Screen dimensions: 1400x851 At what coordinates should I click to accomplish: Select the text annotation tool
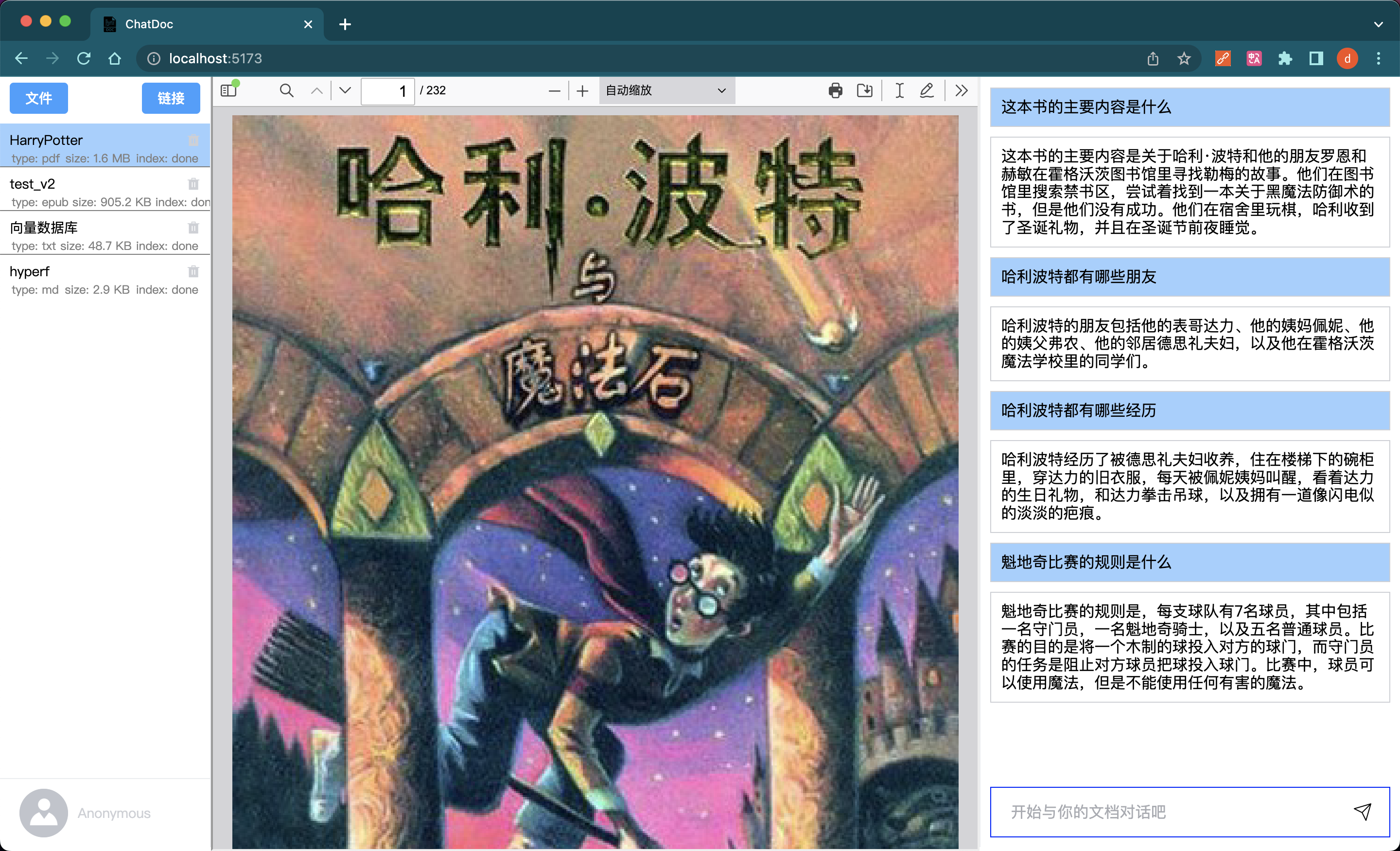tap(899, 90)
